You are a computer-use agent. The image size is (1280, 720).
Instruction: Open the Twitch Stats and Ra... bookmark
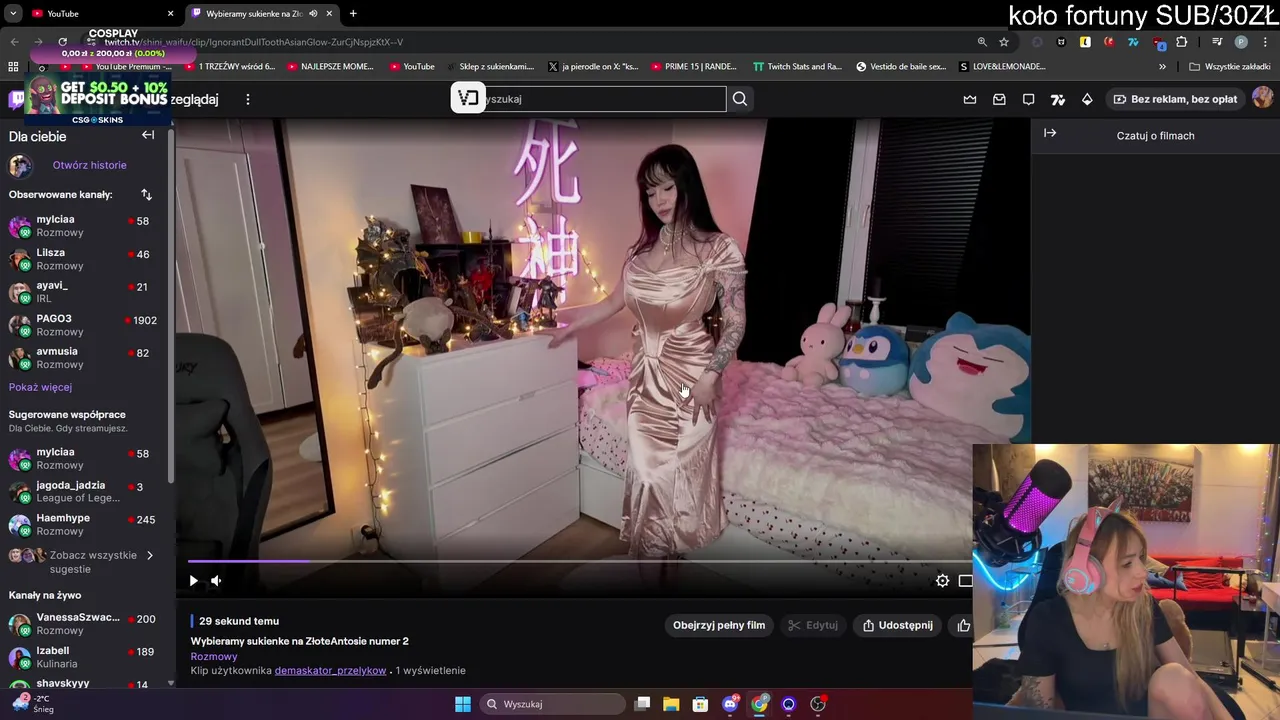[797, 66]
